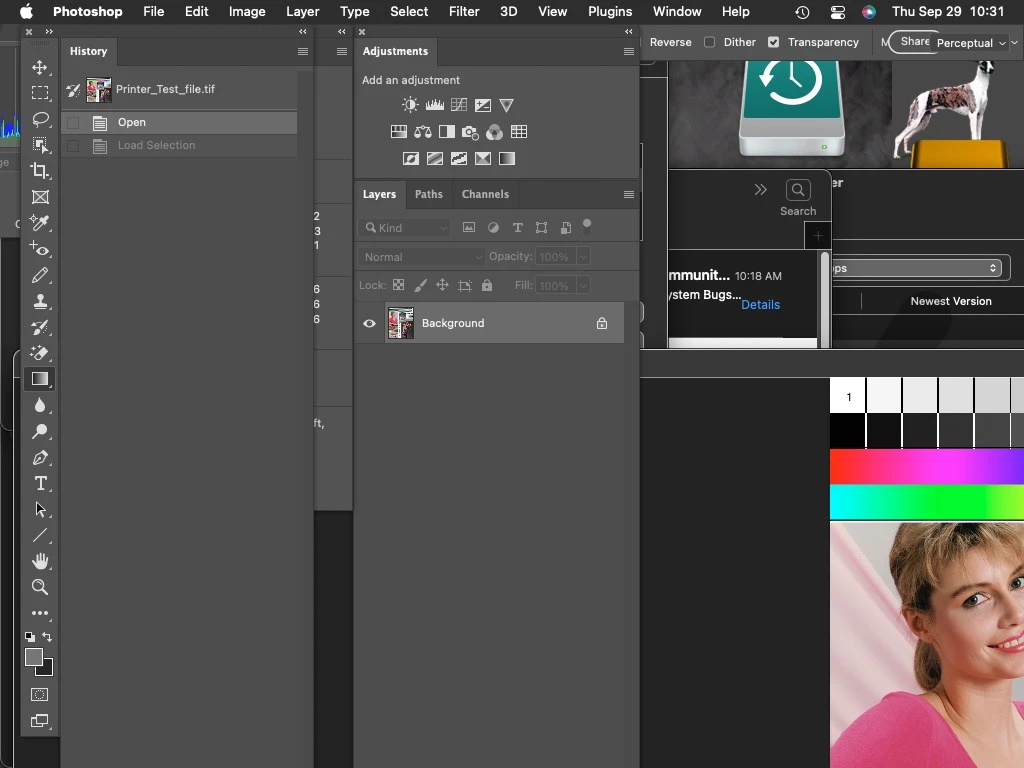Click the Details link
The height and width of the screenshot is (768, 1024).
point(760,304)
